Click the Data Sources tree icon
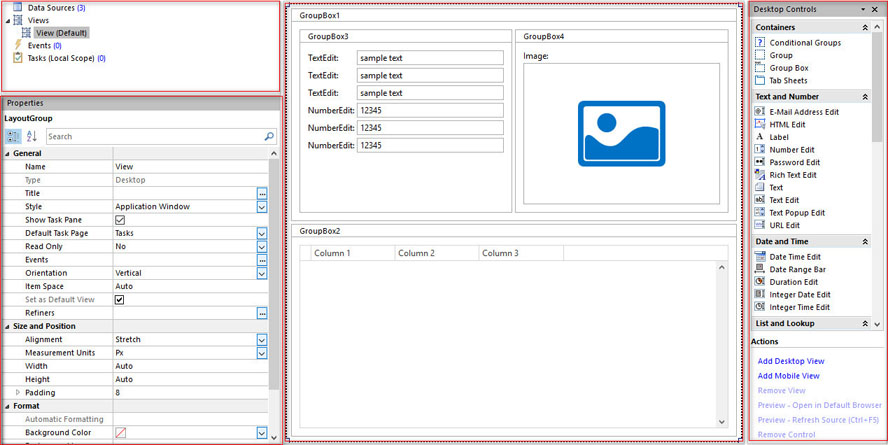Viewport: 888px width, 445px height. point(18,7)
